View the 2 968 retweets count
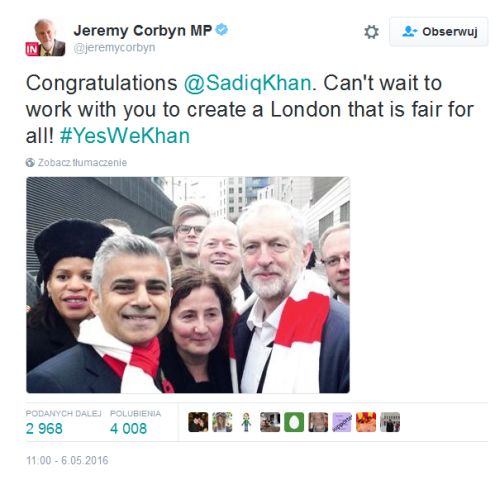Viewport: 500px width, 480px height. click(44, 429)
